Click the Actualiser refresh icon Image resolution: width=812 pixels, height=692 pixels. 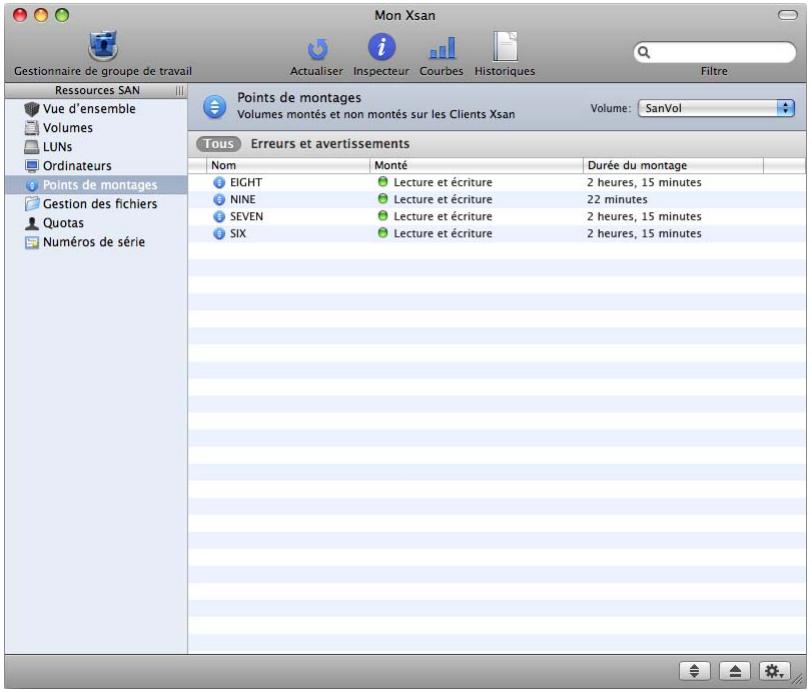tap(316, 50)
